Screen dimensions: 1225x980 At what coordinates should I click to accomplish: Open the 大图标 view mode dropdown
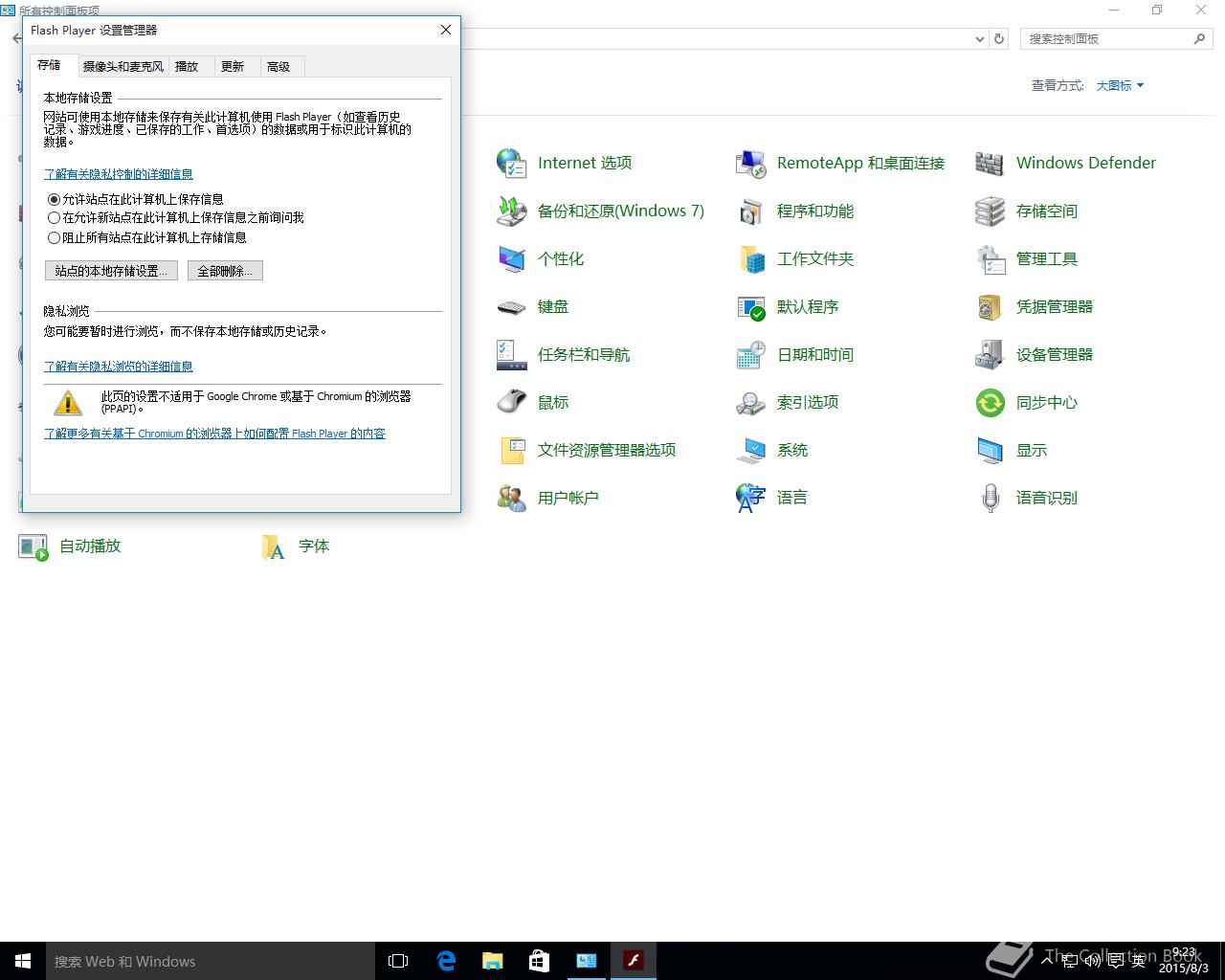(x=1120, y=85)
